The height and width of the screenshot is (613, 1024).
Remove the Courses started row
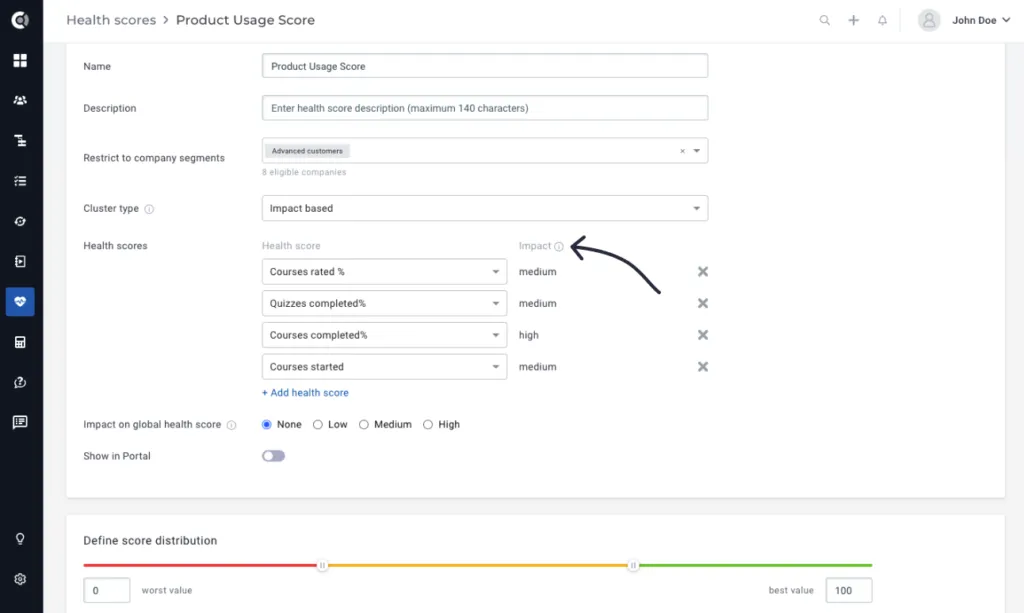click(703, 366)
